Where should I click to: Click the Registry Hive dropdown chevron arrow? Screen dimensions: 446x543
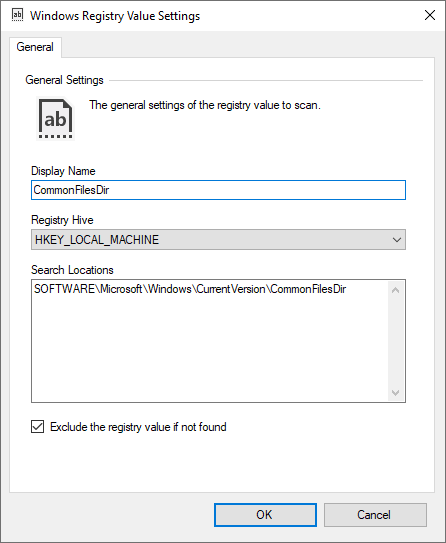[x=396, y=240]
